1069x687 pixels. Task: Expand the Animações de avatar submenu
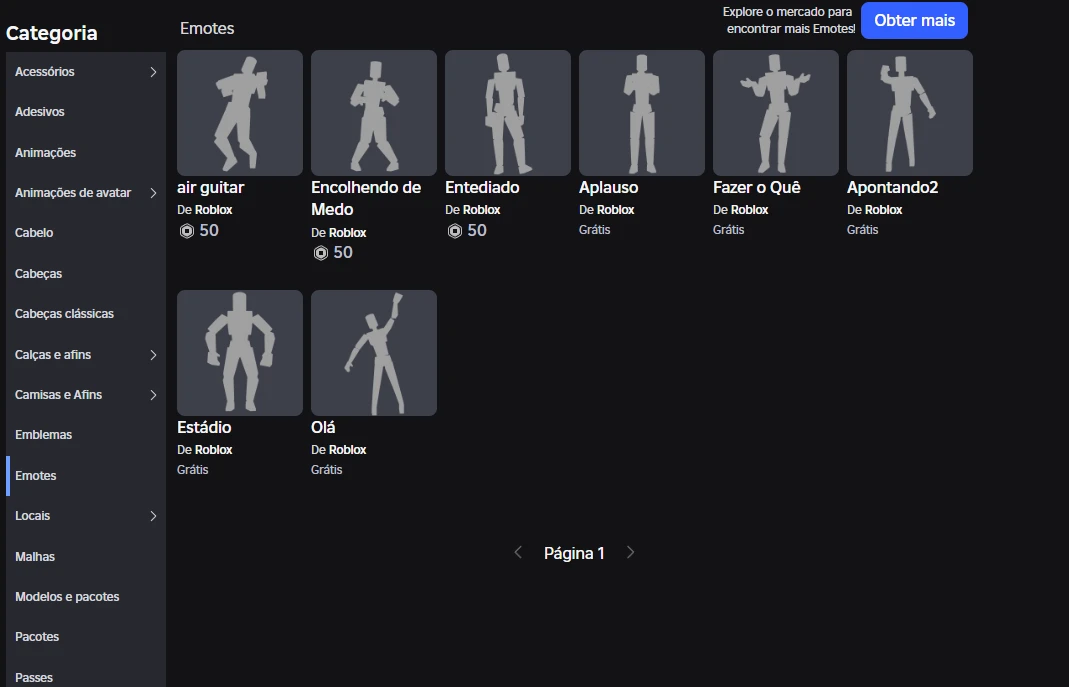click(153, 193)
